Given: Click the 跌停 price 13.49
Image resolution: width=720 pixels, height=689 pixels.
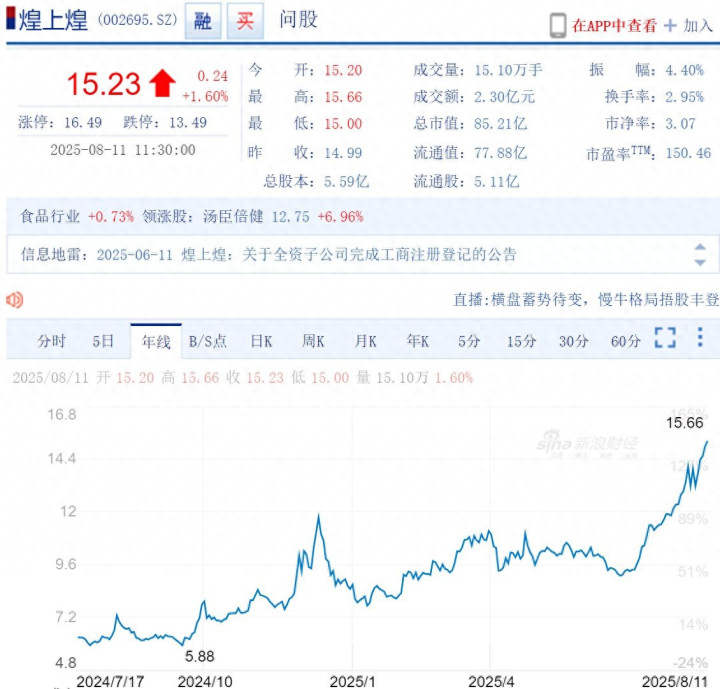Looking at the screenshot, I should click(188, 122).
